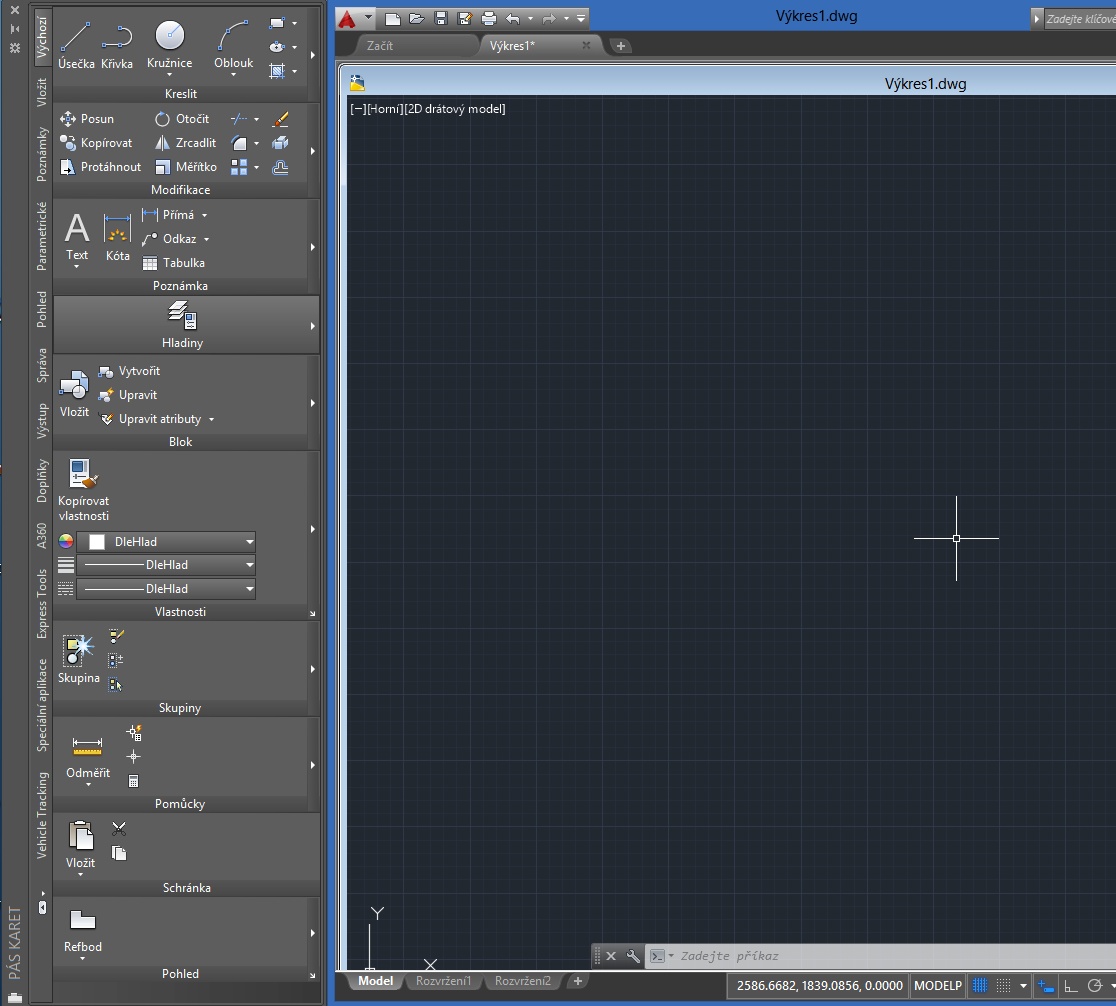Open the rectangle tool dropdown arrow in Kreslit
The width and height of the screenshot is (1116, 1006).
click(295, 23)
